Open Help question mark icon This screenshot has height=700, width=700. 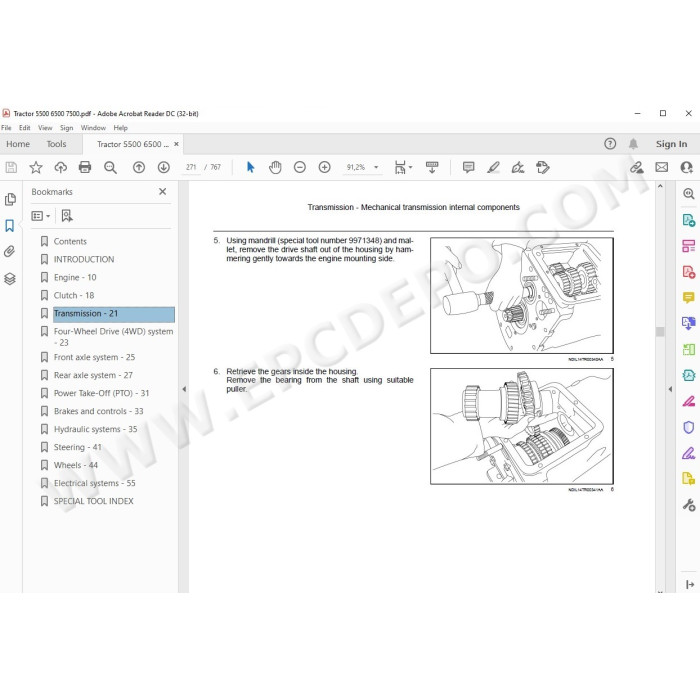(610, 144)
